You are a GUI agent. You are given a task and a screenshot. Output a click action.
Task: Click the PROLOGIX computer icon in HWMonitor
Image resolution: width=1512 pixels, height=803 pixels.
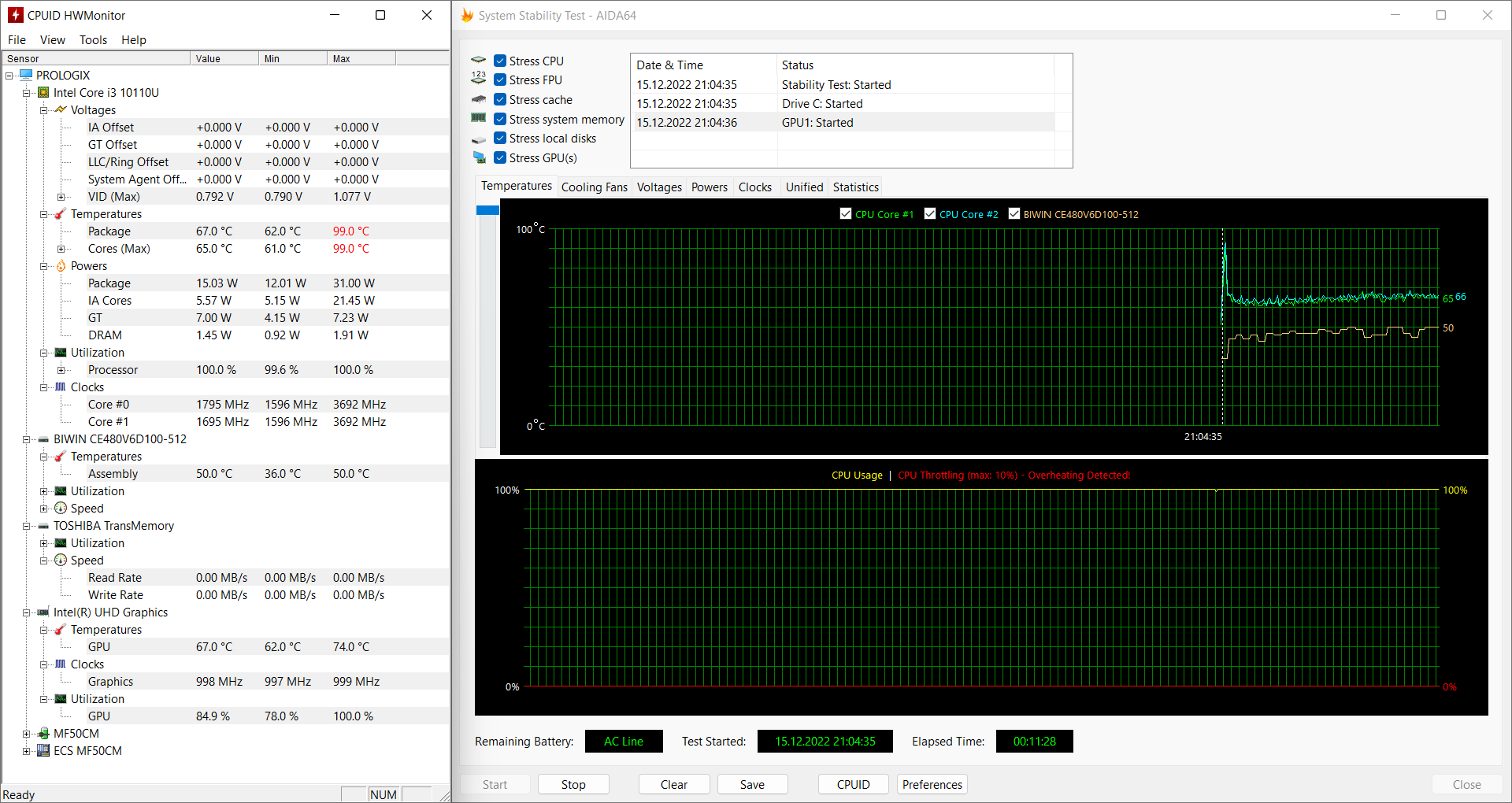tap(26, 75)
